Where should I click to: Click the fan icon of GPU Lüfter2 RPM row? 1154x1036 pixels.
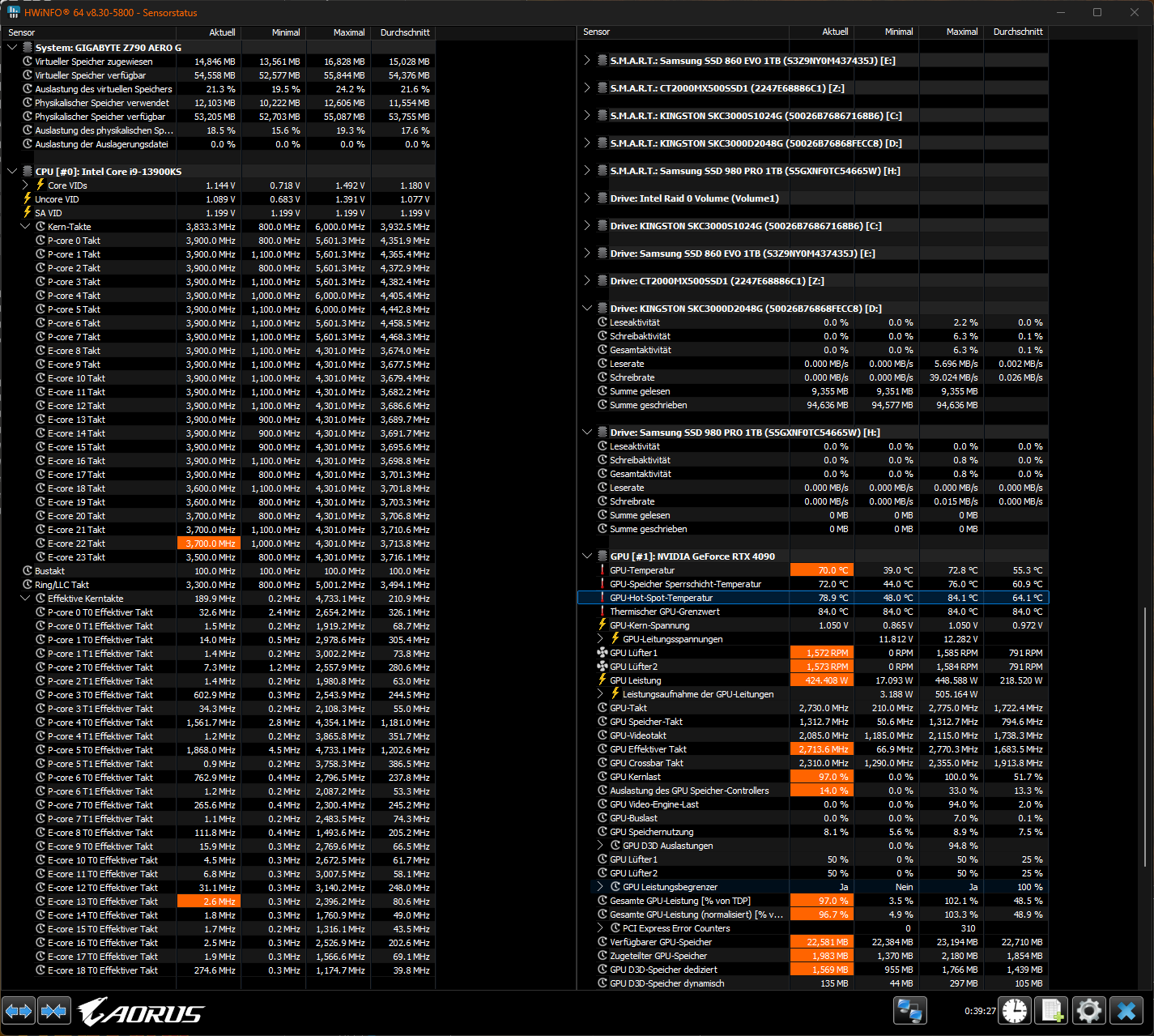coord(603,667)
